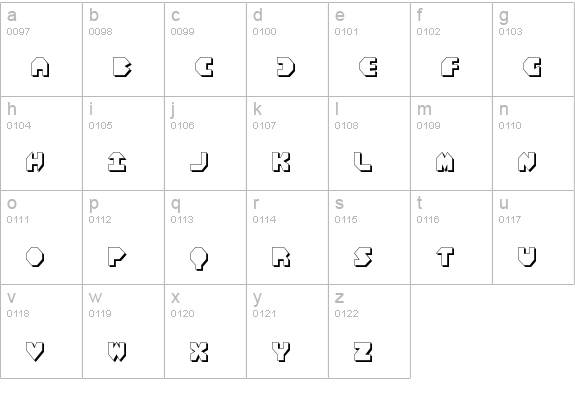Select the J glyph in cell 0106
This screenshot has width=575, height=414.
point(199,162)
